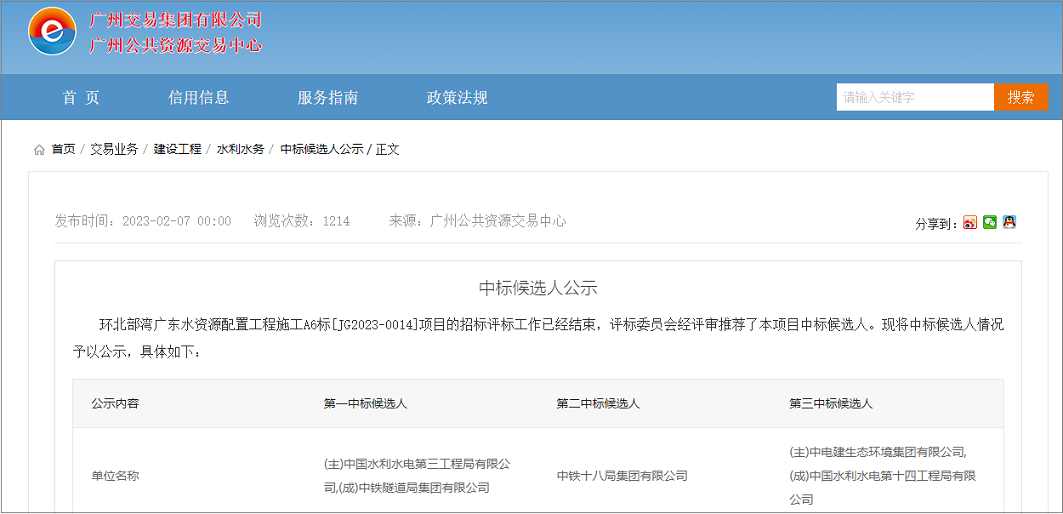Click the 广州交易集团有限公司 header title
The image size is (1063, 514).
(175, 20)
